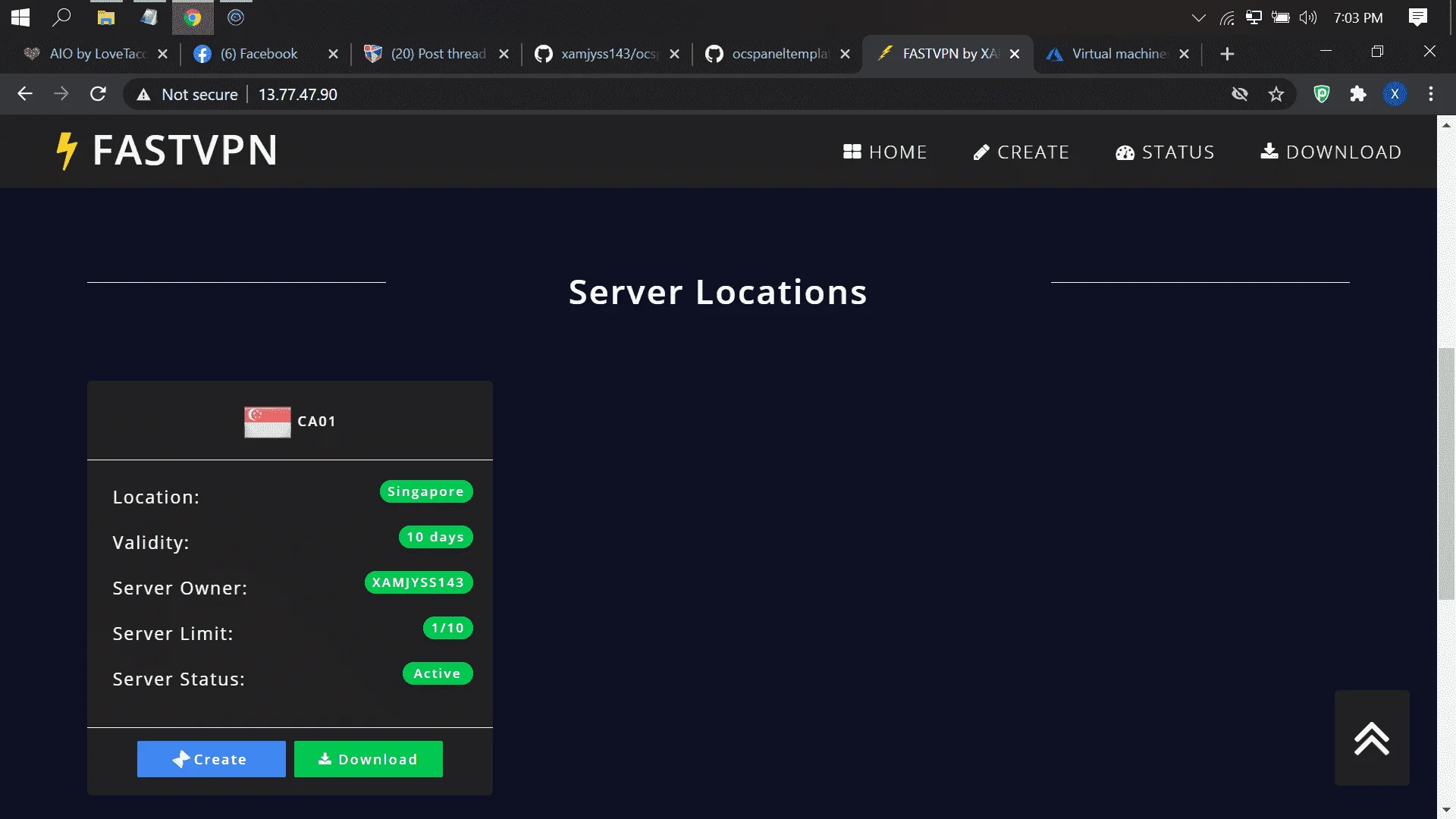1456x819 pixels.
Task: Open the Windows Start menu
Action: (20, 17)
